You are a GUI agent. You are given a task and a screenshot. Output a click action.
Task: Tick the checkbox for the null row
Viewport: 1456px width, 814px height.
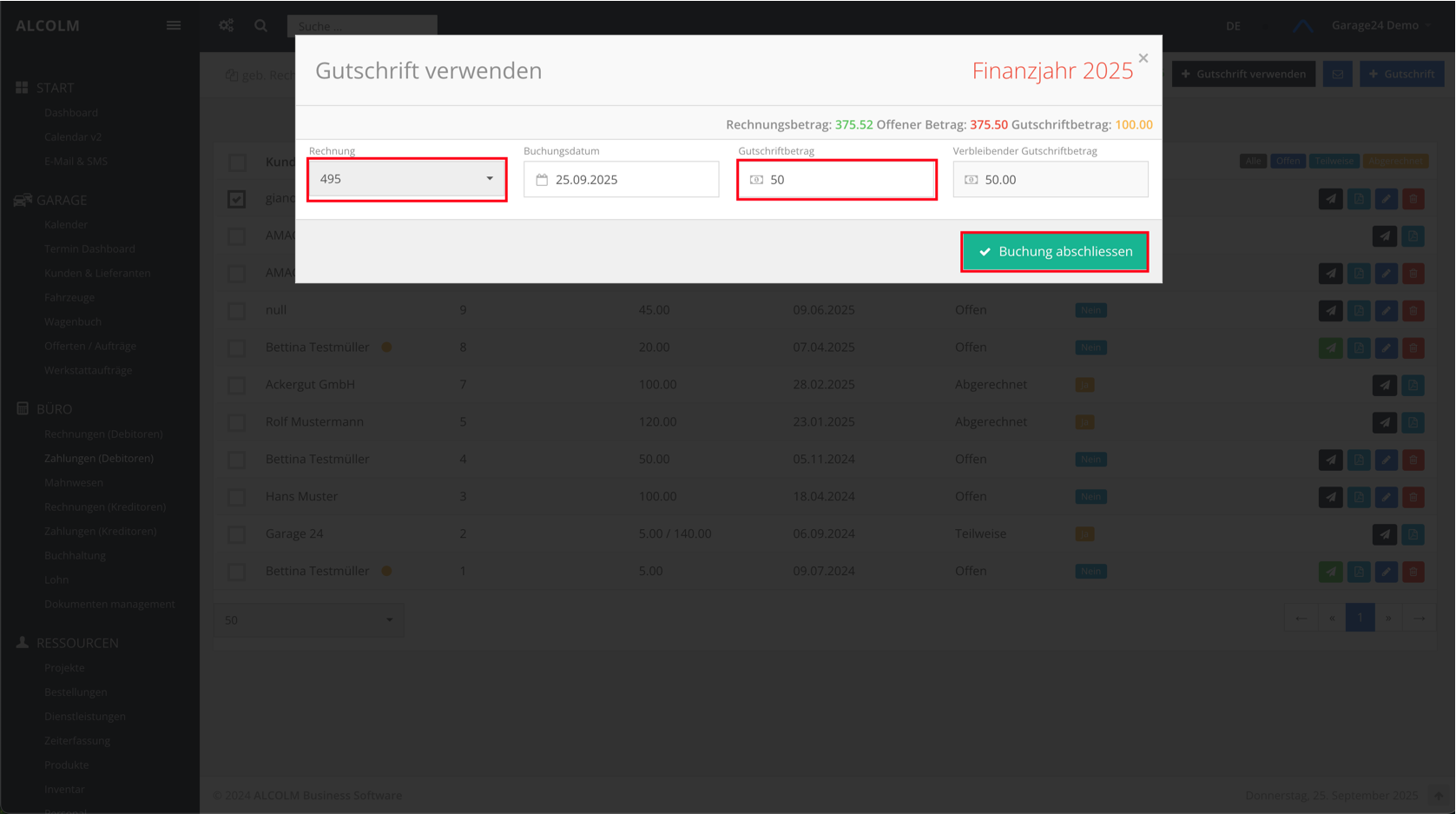pos(236,310)
